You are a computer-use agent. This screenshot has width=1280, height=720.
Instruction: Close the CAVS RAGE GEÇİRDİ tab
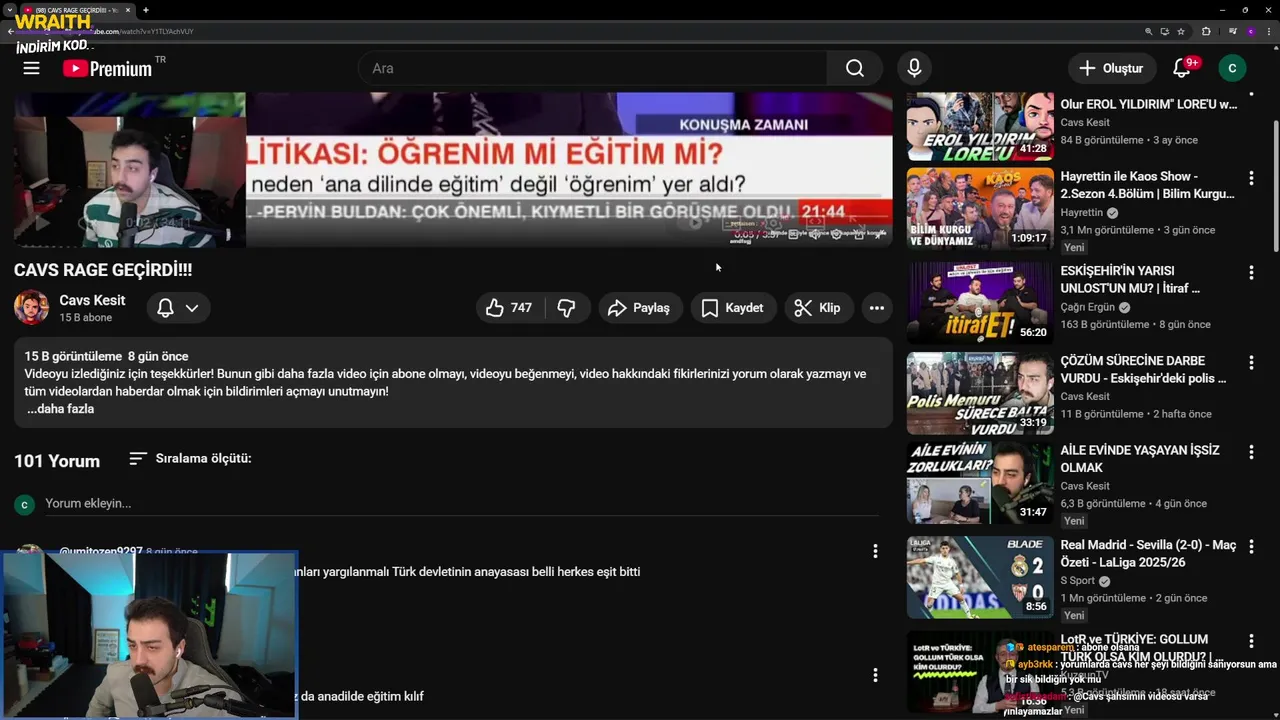point(130,10)
